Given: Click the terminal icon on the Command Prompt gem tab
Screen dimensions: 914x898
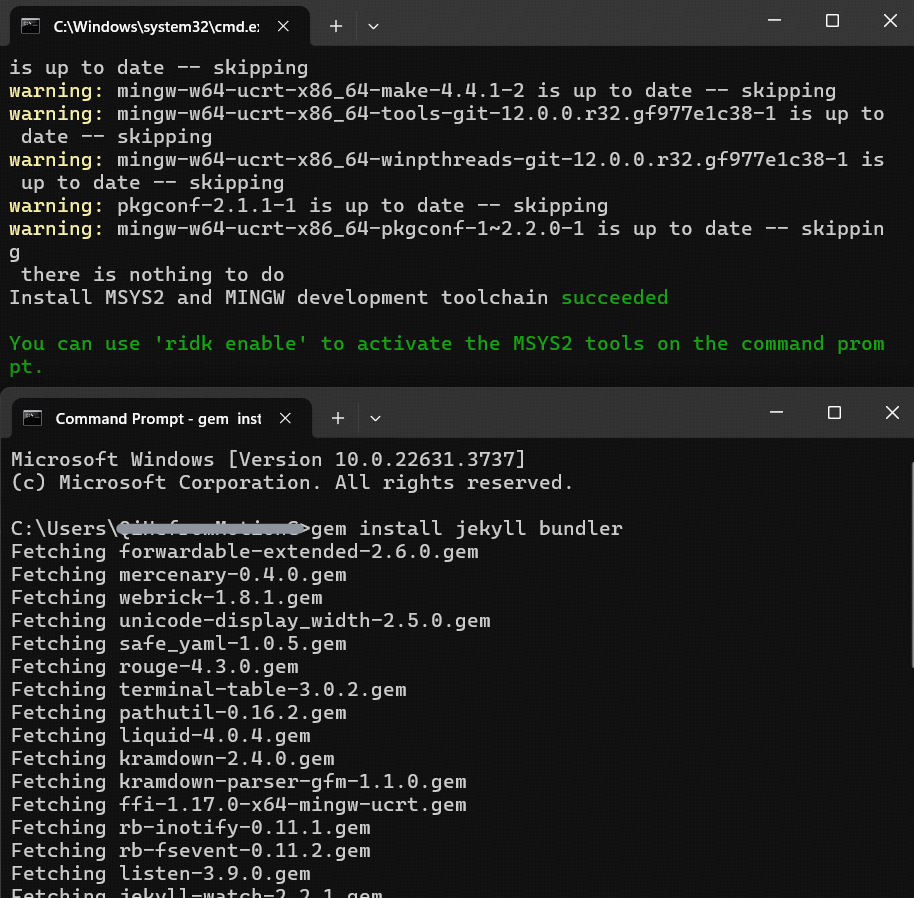Looking at the screenshot, I should (x=33, y=418).
